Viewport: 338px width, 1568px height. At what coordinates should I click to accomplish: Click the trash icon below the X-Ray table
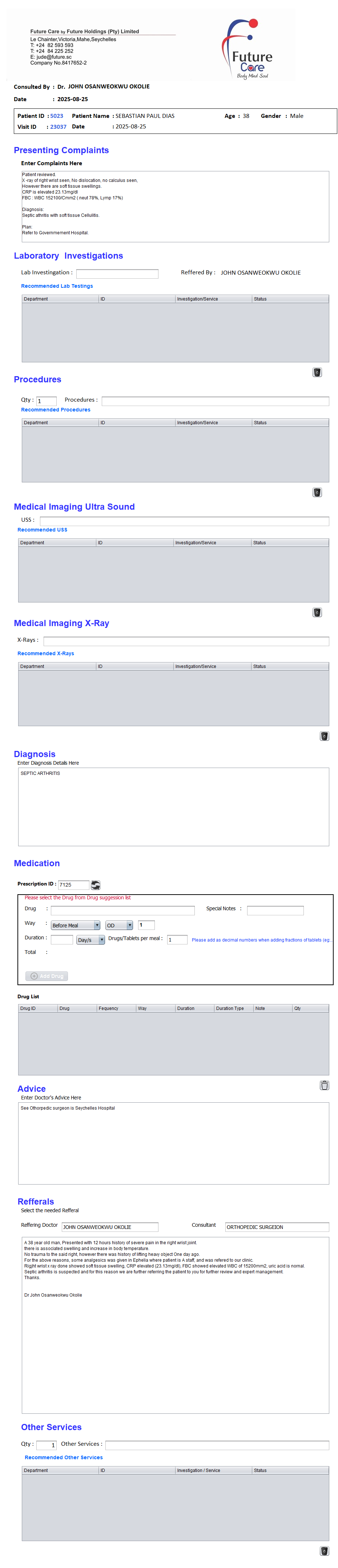pos(324,736)
